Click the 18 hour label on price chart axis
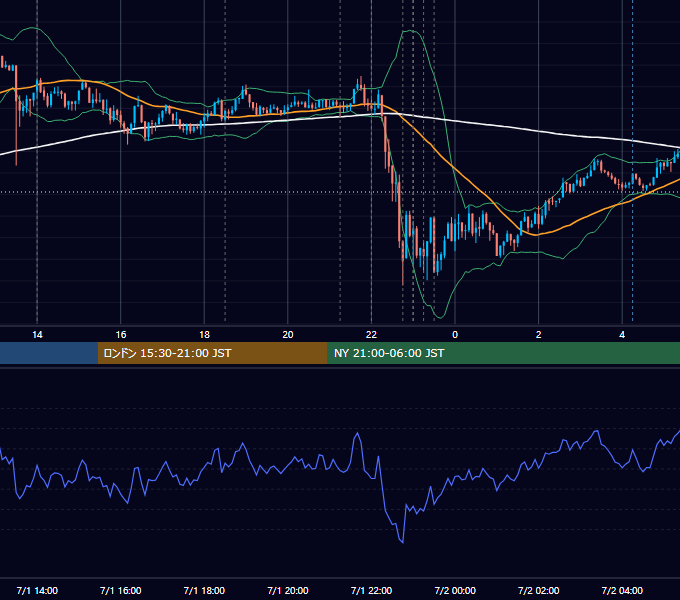680x600 pixels. coord(204,335)
